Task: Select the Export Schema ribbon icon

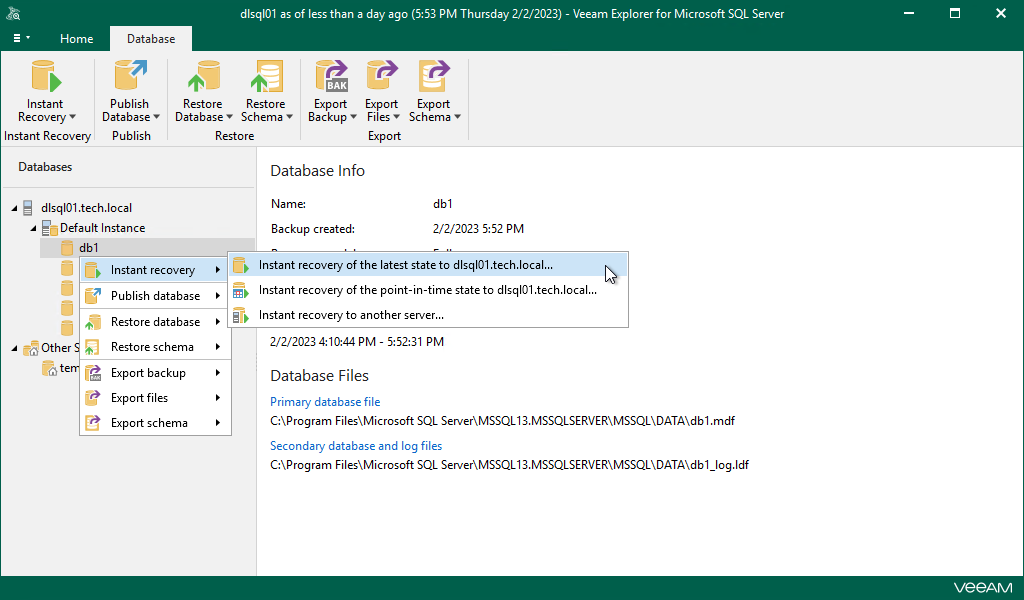Action: (433, 80)
